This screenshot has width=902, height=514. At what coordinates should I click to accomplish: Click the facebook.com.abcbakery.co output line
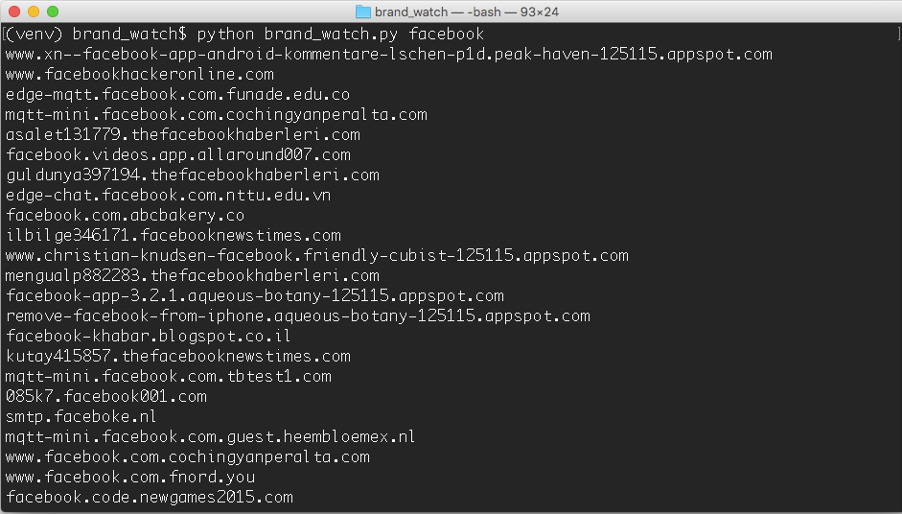coord(125,215)
